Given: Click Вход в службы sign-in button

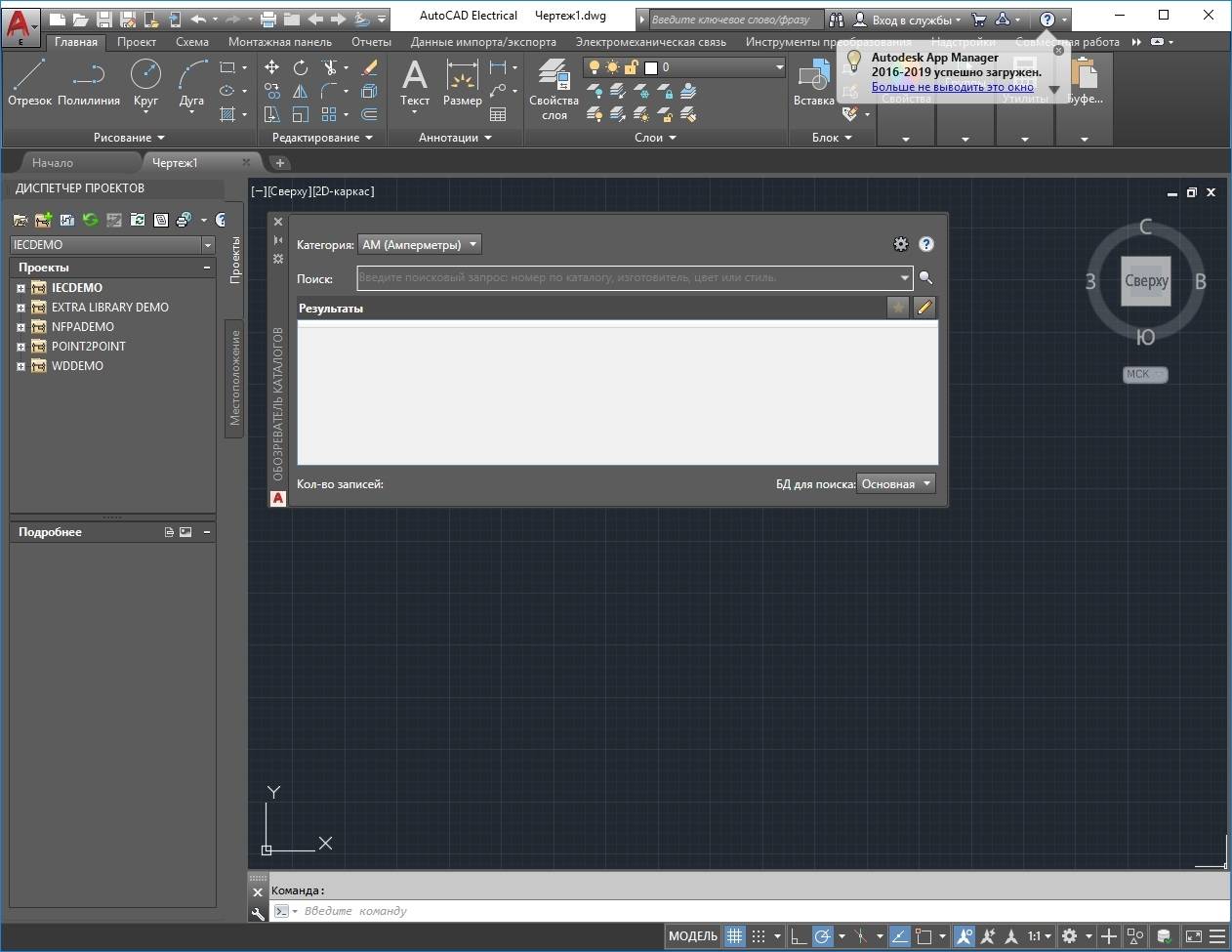Looking at the screenshot, I should [908, 19].
